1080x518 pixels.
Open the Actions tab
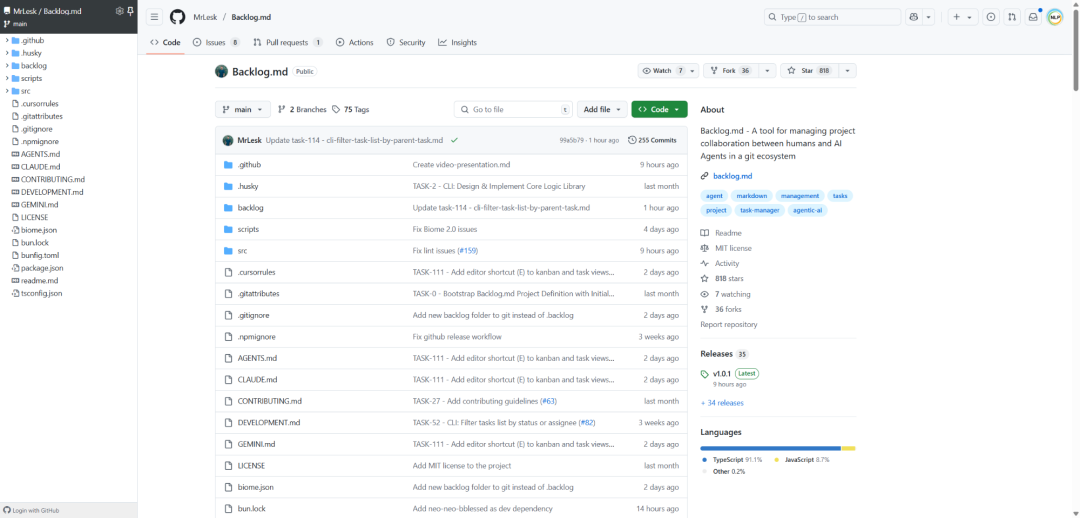(354, 42)
